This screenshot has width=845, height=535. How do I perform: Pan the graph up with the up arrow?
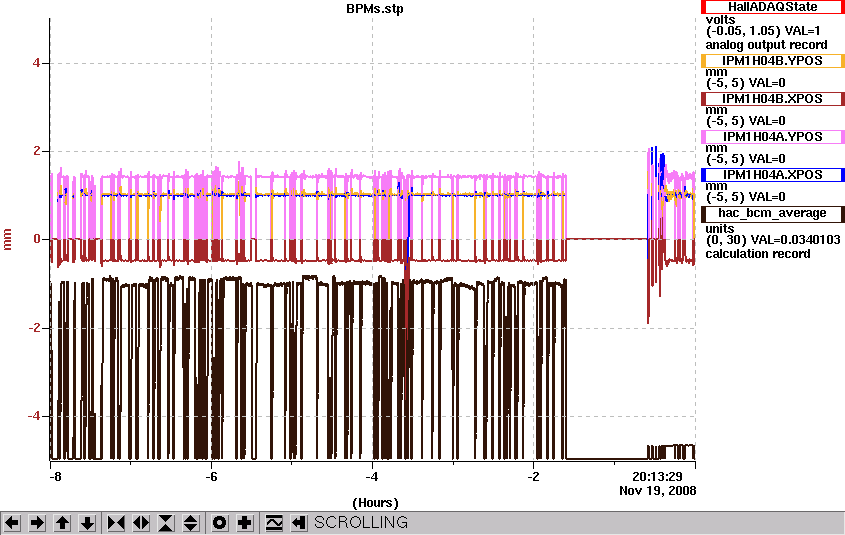[63, 523]
